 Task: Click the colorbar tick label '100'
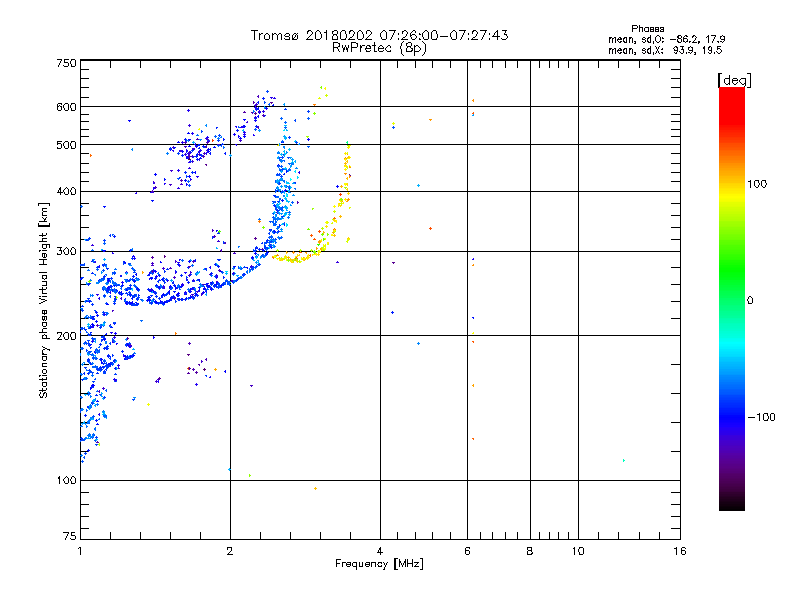point(757,184)
